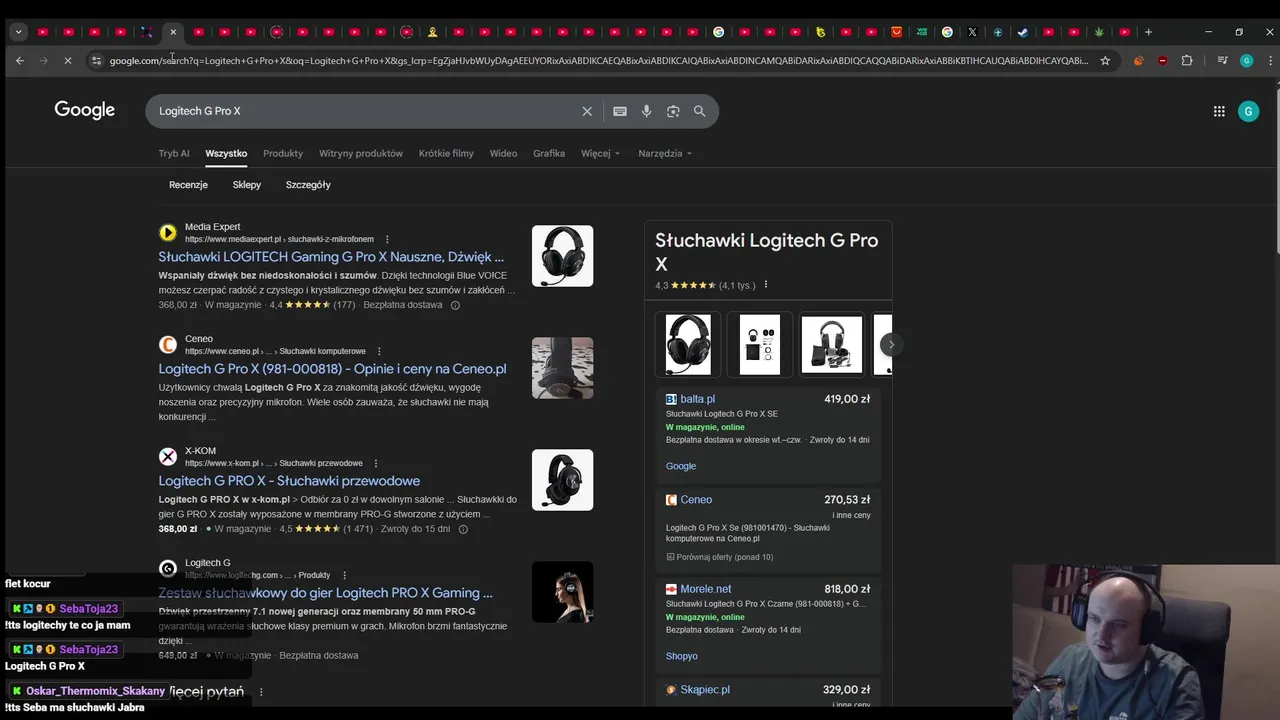Open three-dot menu for X-KOM result
Screen dimensions: 1280x720
[x=376, y=463]
